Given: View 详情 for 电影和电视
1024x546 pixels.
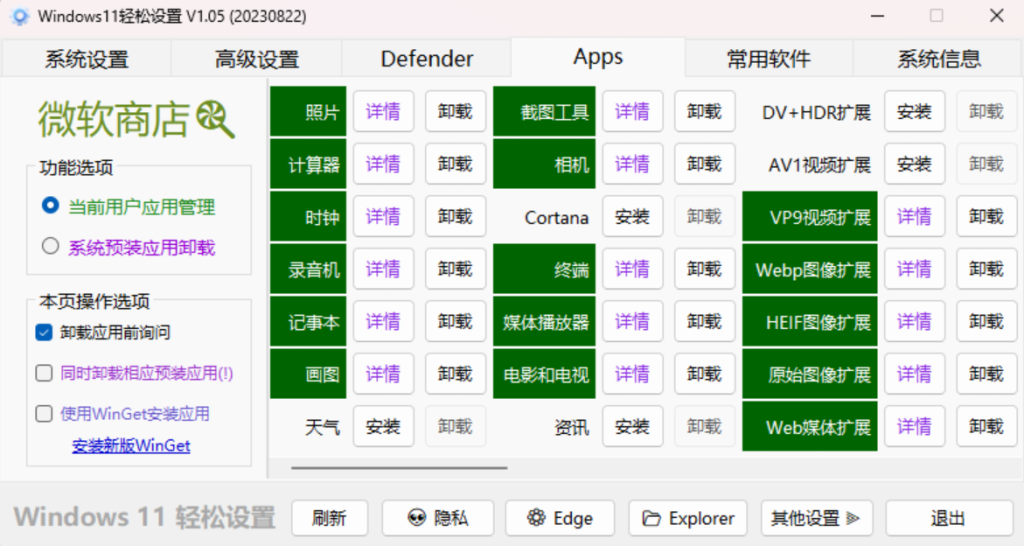Looking at the screenshot, I should (632, 374).
